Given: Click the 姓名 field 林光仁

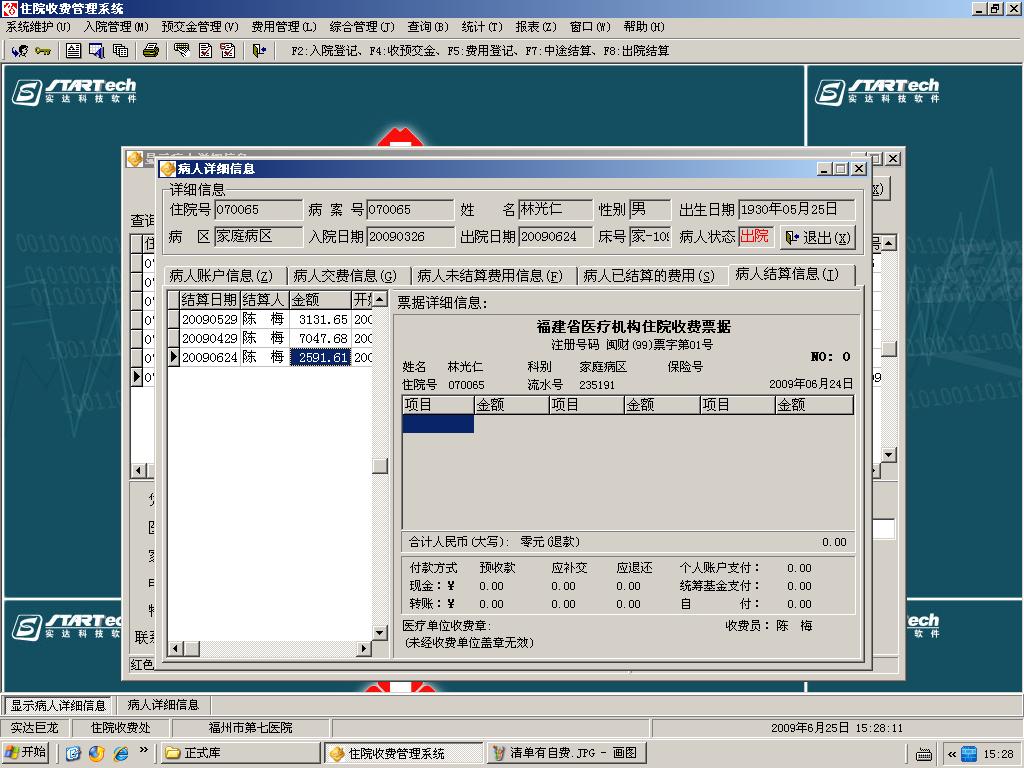Looking at the screenshot, I should coord(555,210).
